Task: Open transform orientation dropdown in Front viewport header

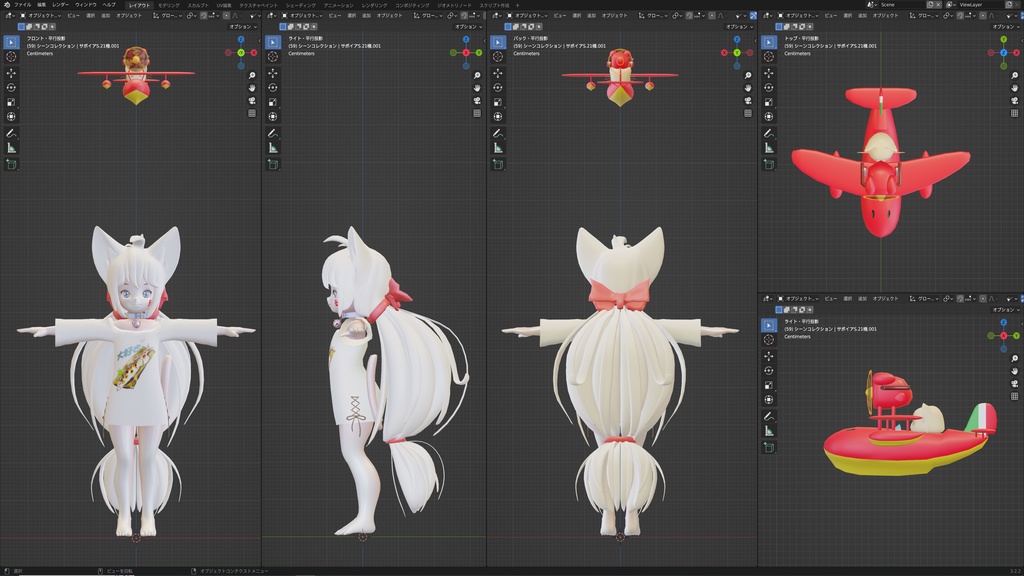Action: click(168, 16)
